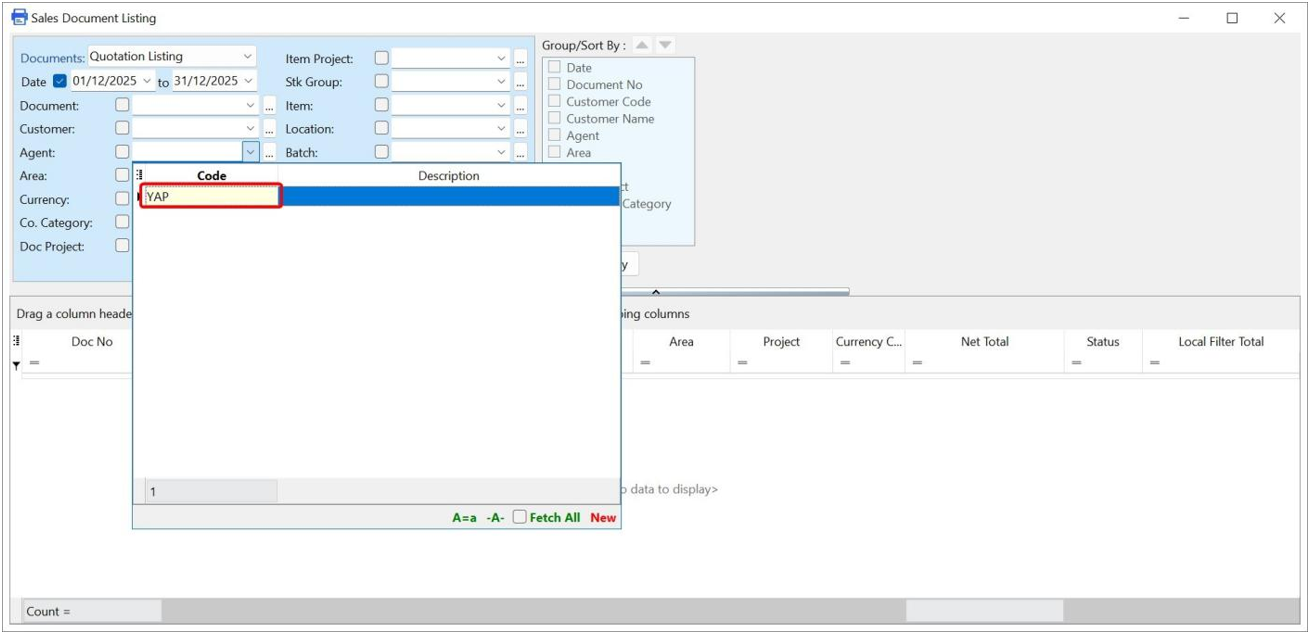Click the collapse chevron above the results grid
This screenshot has height=633, width=1310.
point(657,292)
